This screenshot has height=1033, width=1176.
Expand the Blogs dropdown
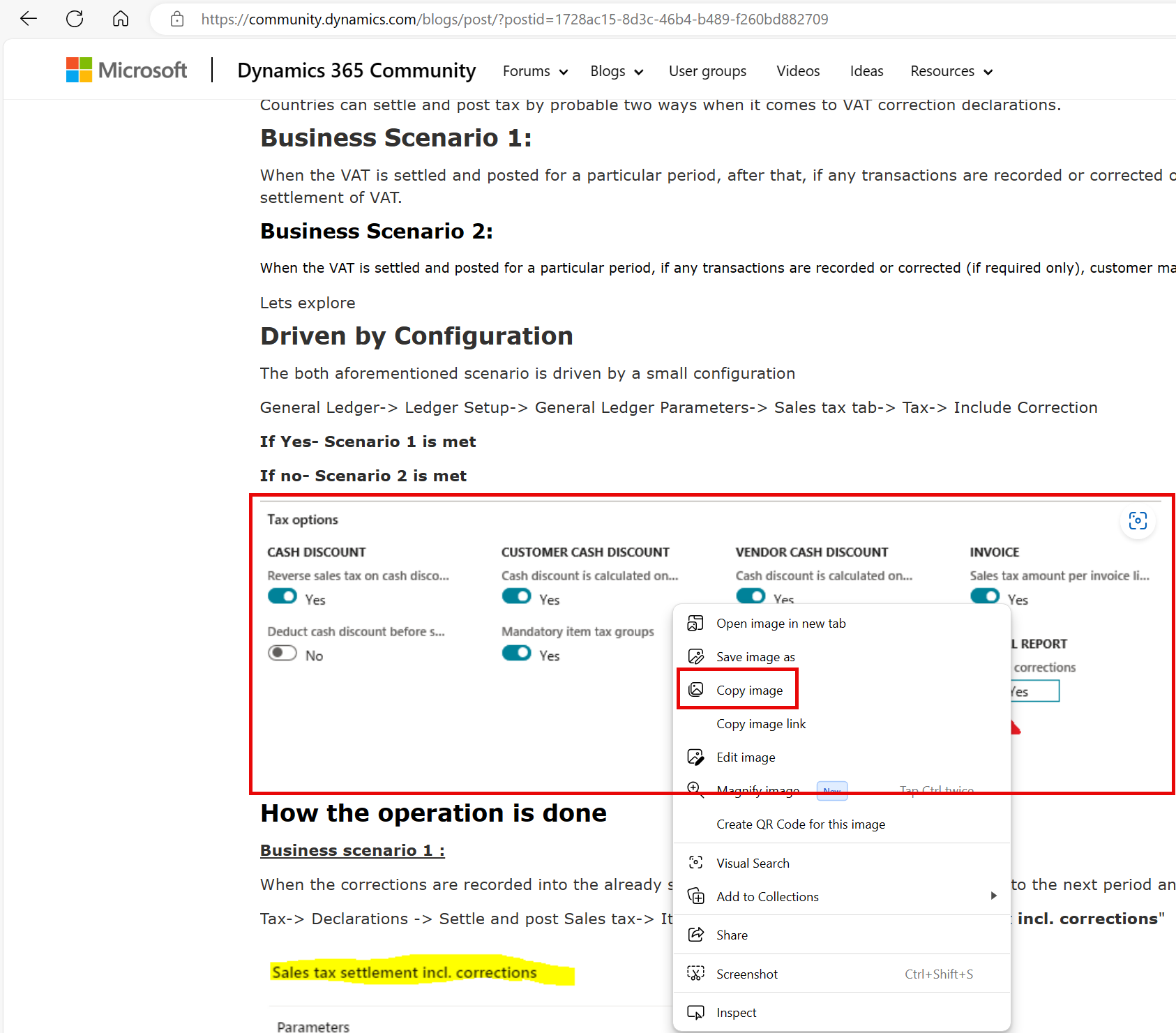pyautogui.click(x=617, y=71)
